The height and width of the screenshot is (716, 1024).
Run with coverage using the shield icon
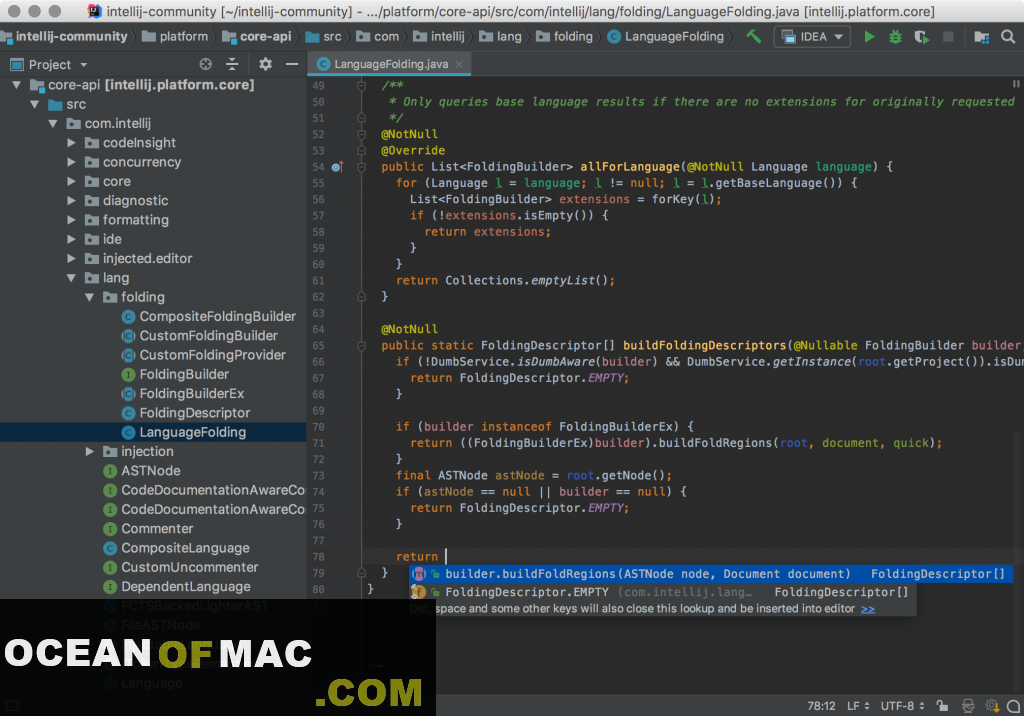coord(921,37)
